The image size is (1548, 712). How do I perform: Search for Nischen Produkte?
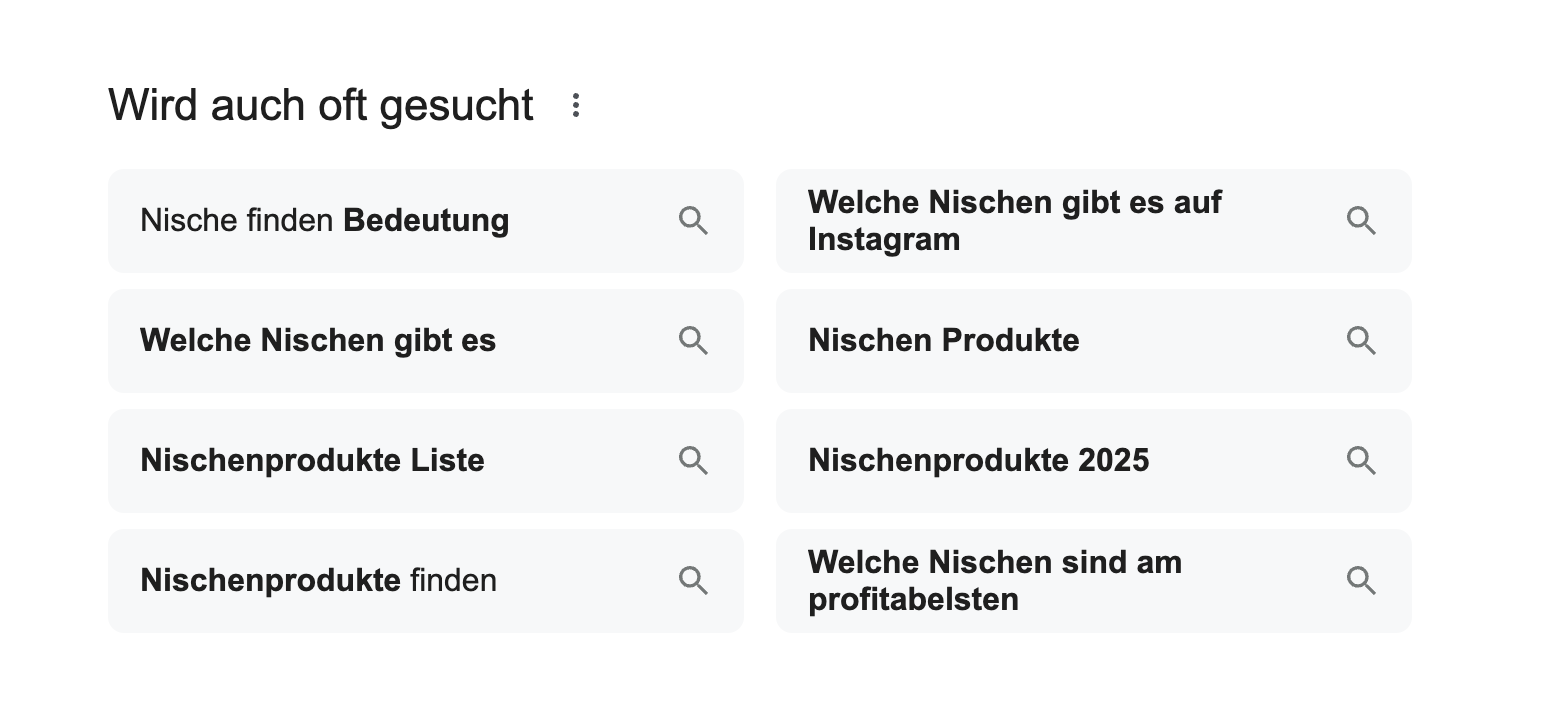[1094, 341]
